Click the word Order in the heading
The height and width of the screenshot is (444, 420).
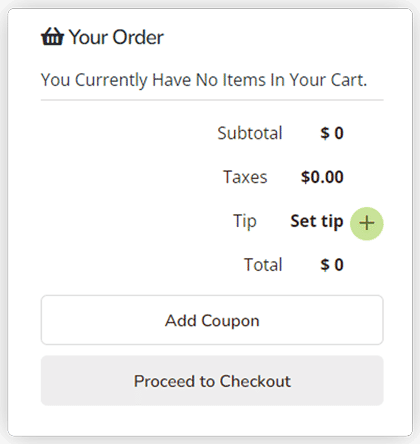pyautogui.click(x=138, y=37)
